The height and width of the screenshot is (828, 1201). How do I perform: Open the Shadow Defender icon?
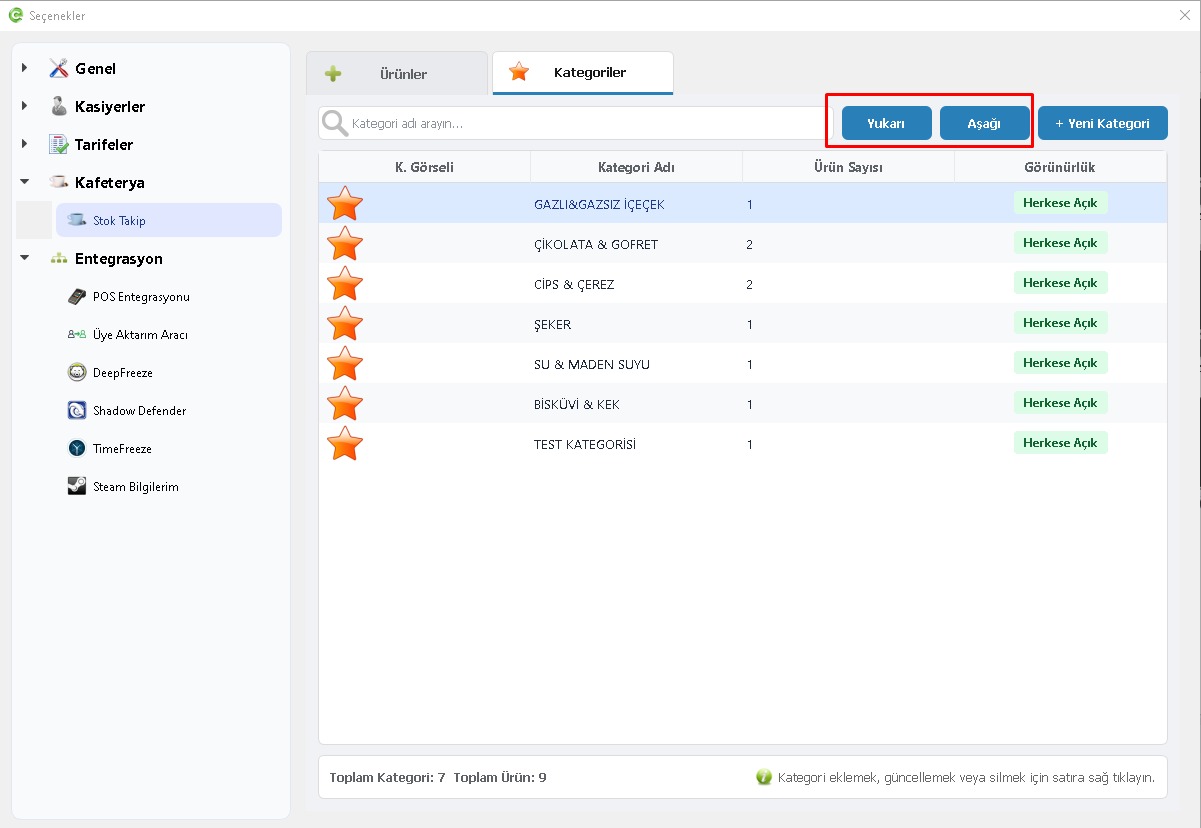pyautogui.click(x=77, y=411)
